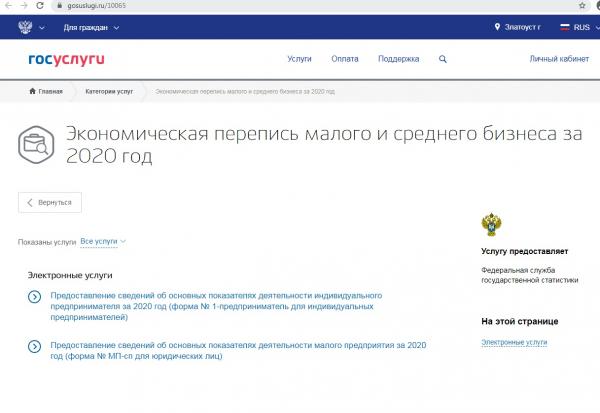
Task: Open the 'Услуги' menu item
Action: click(x=299, y=59)
